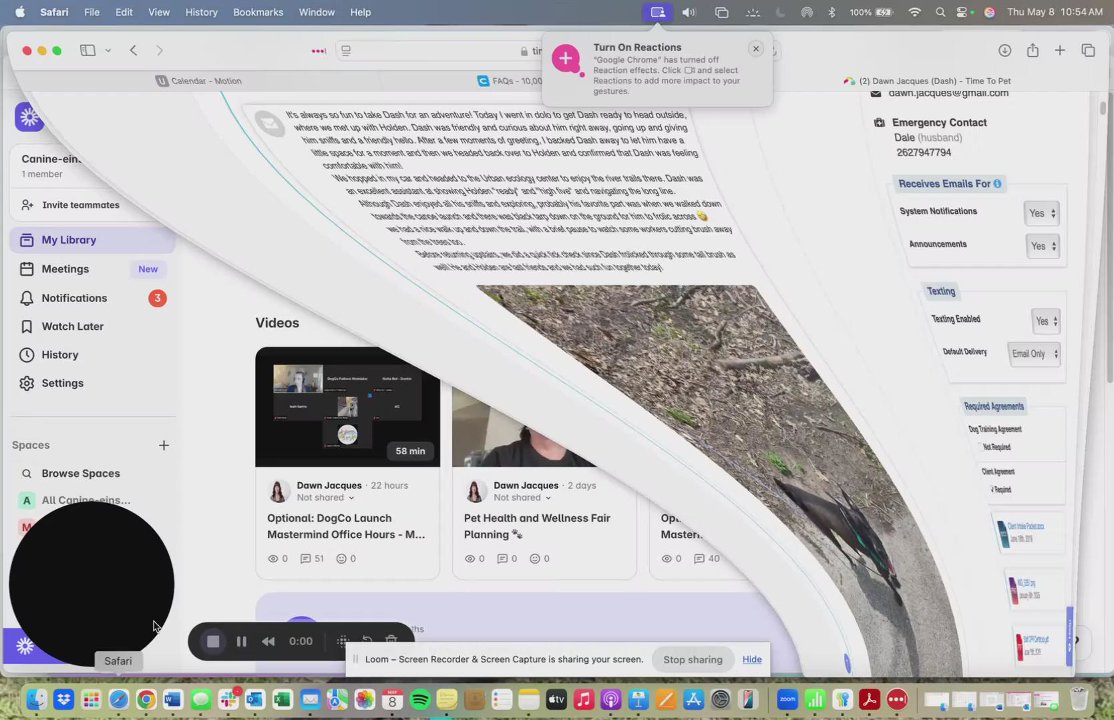Open a new Safari tab
Image resolution: width=1114 pixels, height=720 pixels.
click(1059, 50)
